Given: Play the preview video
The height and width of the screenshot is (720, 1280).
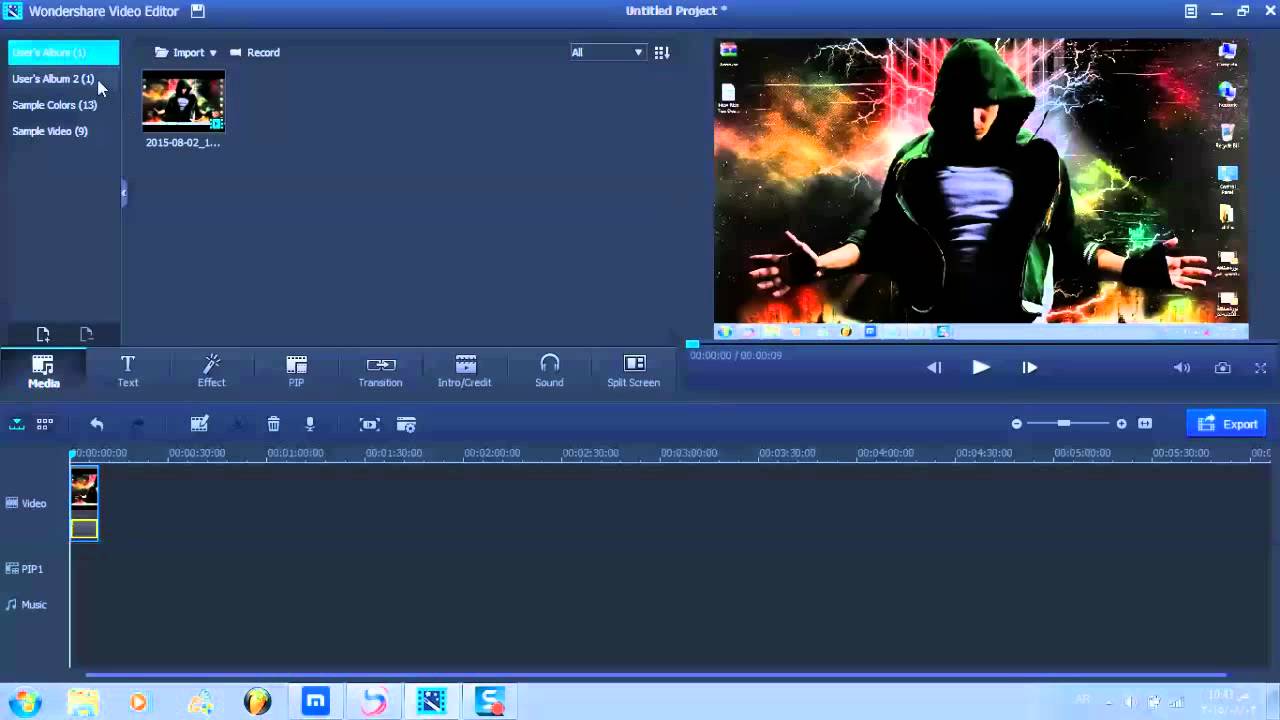Looking at the screenshot, I should (981, 367).
